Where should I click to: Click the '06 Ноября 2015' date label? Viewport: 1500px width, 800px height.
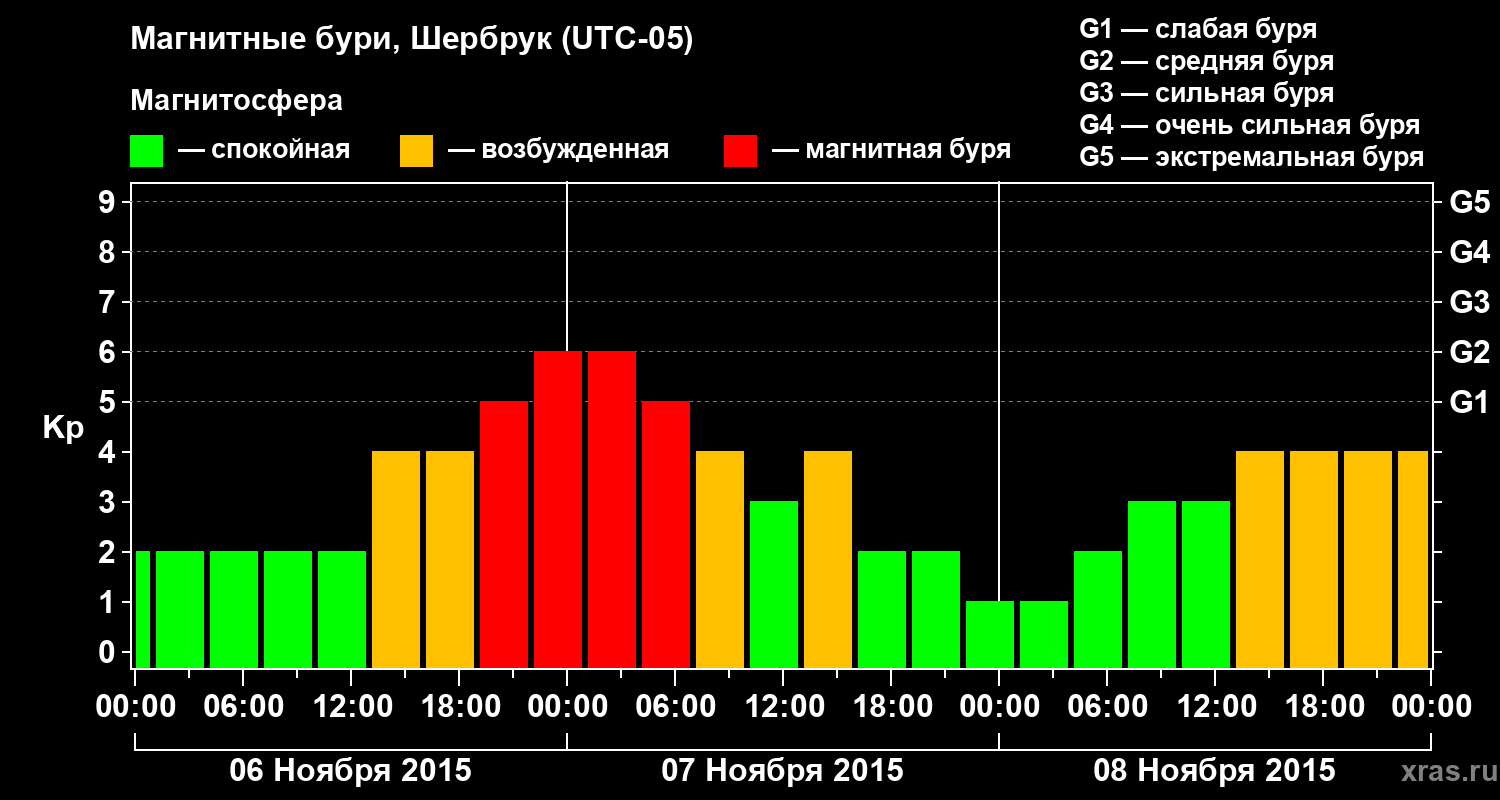pyautogui.click(x=350, y=771)
